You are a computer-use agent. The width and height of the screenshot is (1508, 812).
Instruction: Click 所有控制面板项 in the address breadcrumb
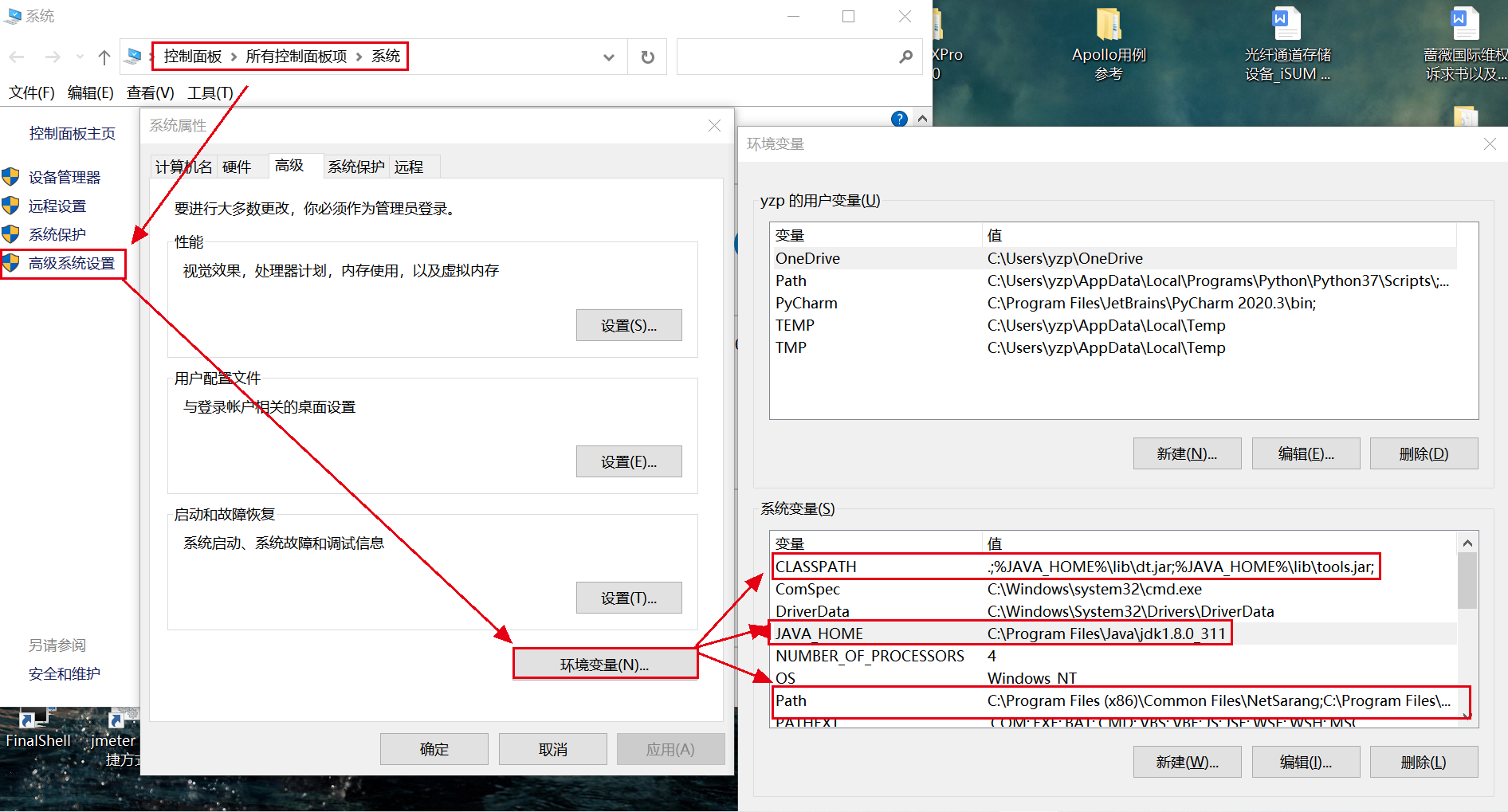click(296, 57)
